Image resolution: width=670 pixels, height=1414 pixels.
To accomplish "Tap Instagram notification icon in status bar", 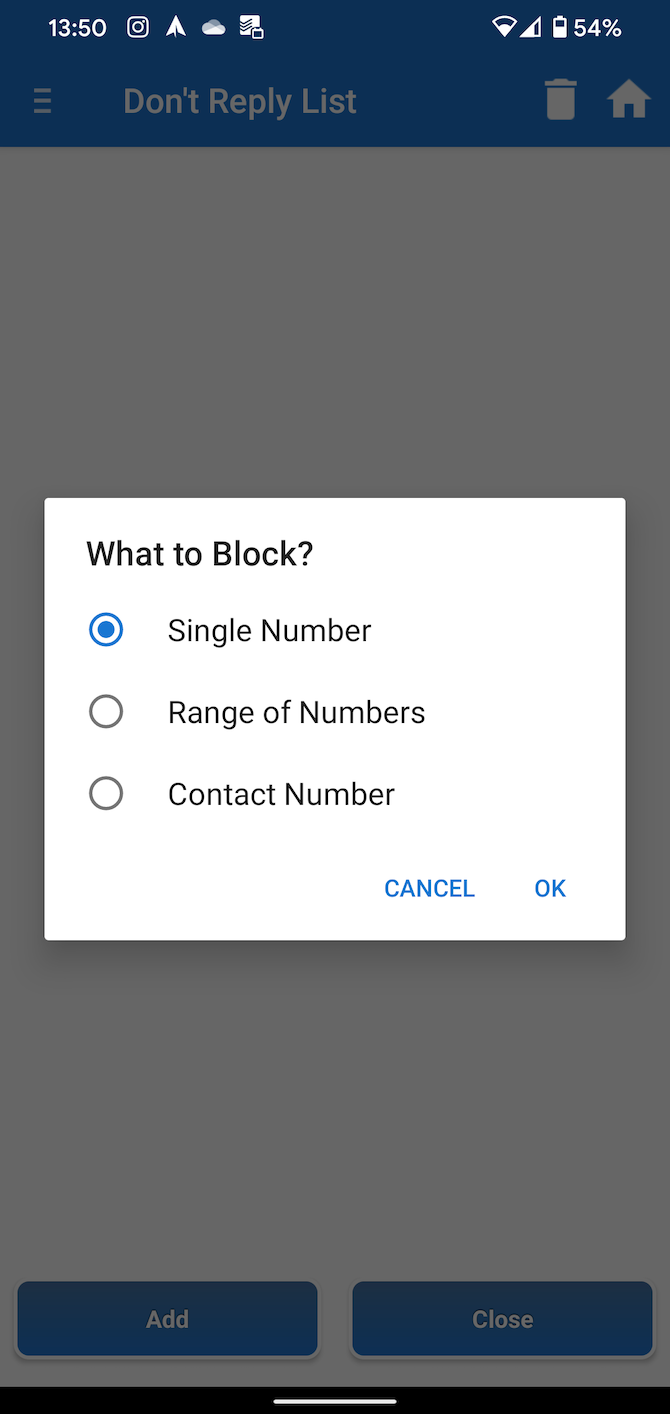I will coord(138,27).
